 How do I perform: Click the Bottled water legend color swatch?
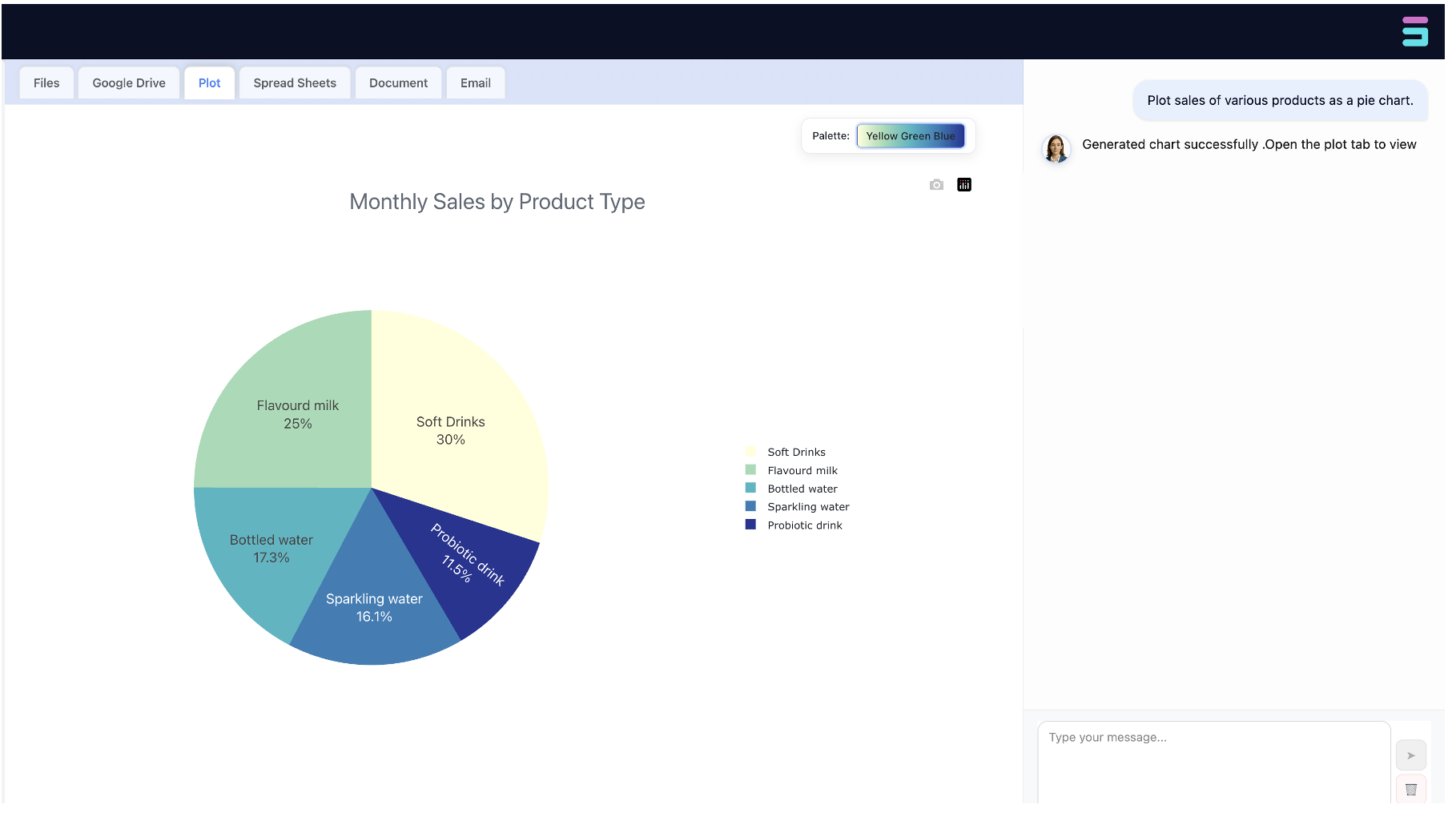point(751,488)
